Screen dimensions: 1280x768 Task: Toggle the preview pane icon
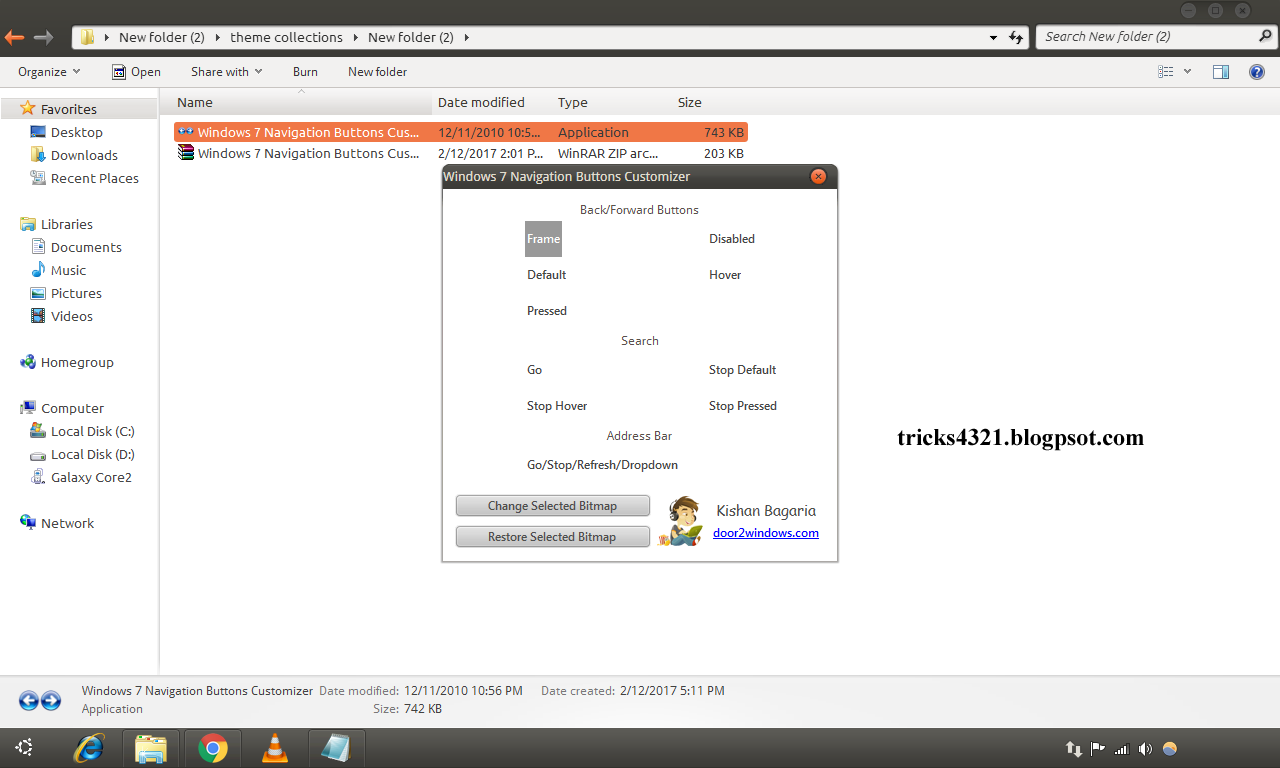(1220, 72)
